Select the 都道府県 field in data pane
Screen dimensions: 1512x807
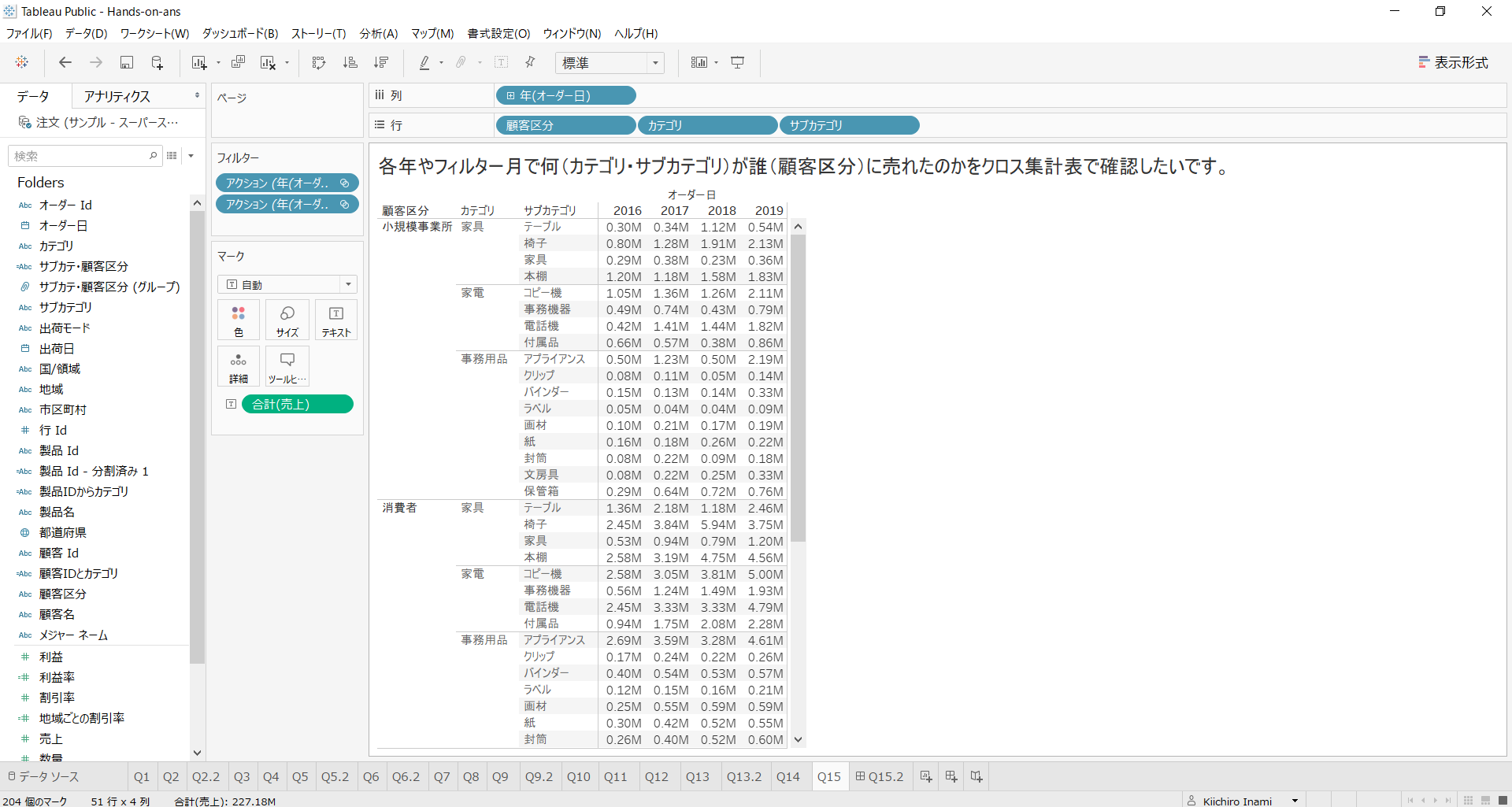click(63, 532)
